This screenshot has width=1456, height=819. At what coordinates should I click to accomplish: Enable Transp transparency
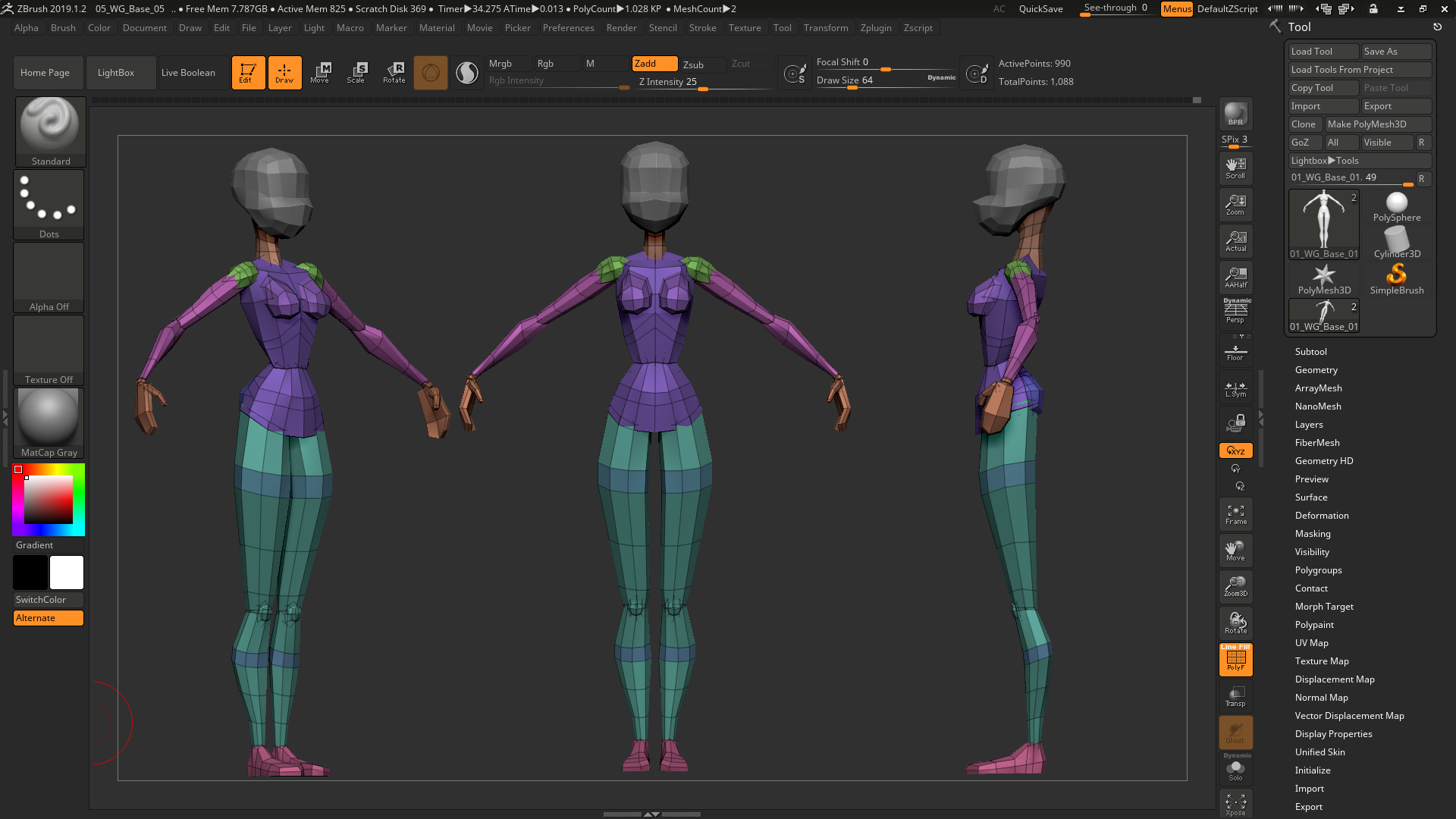[1235, 695]
